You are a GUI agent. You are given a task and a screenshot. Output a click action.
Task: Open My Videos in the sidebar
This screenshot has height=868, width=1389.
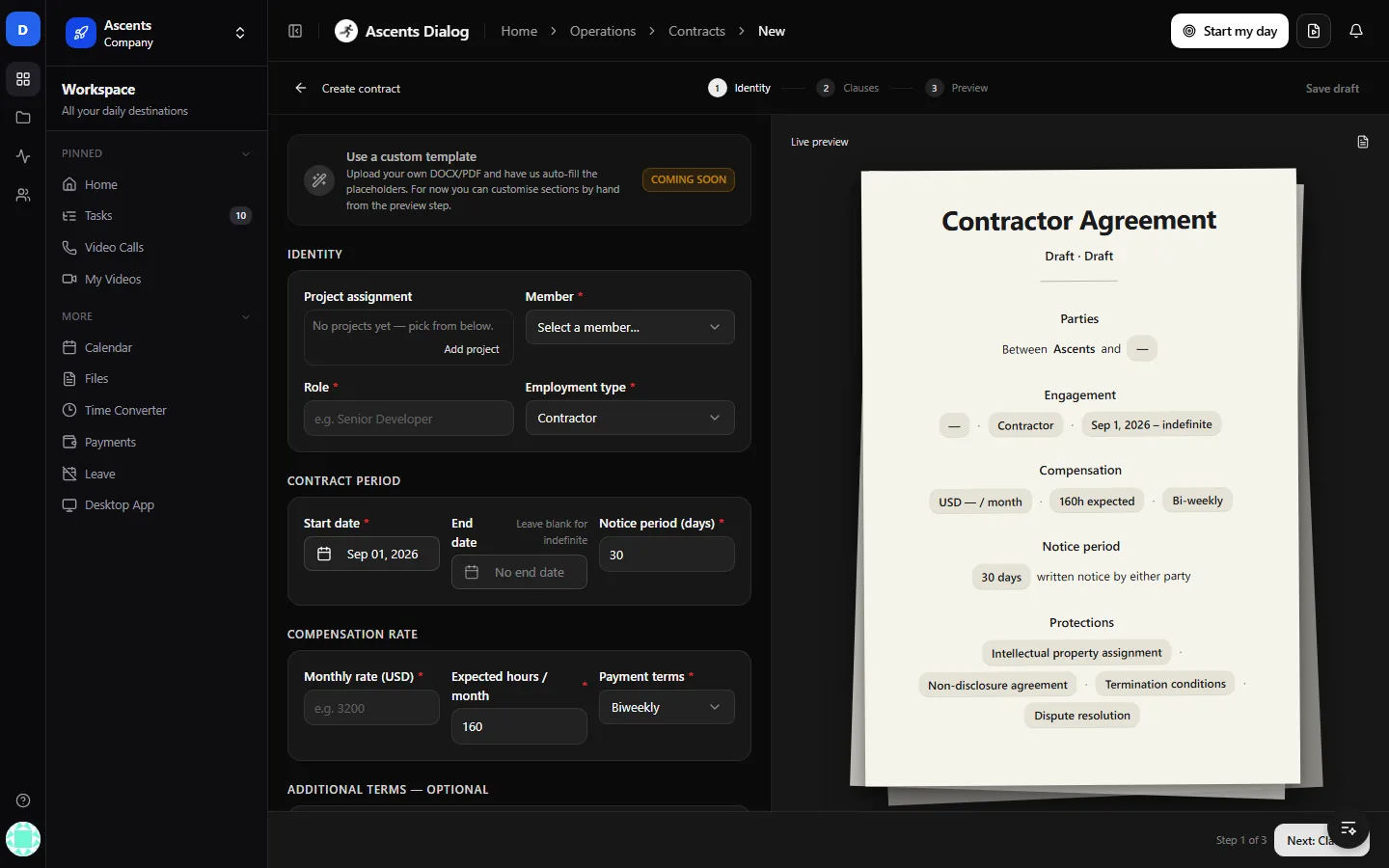click(x=156, y=280)
